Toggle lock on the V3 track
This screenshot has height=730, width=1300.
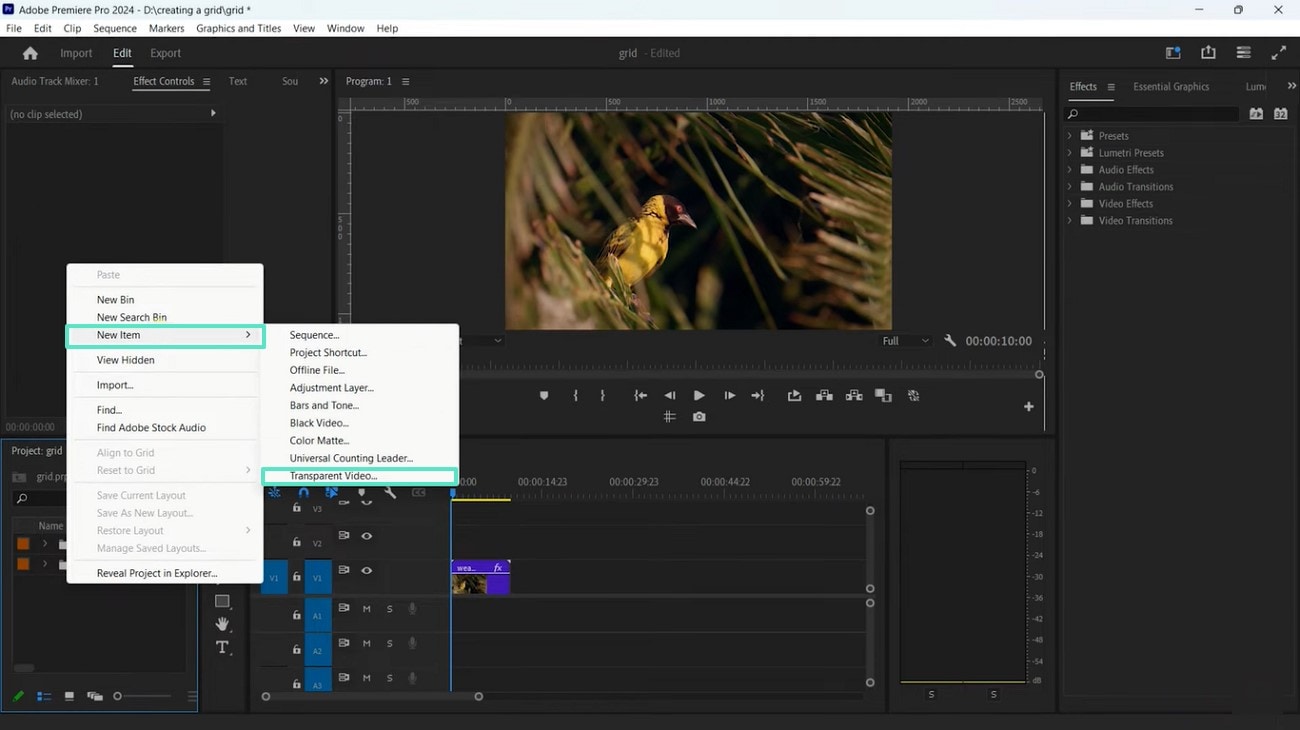(x=296, y=508)
